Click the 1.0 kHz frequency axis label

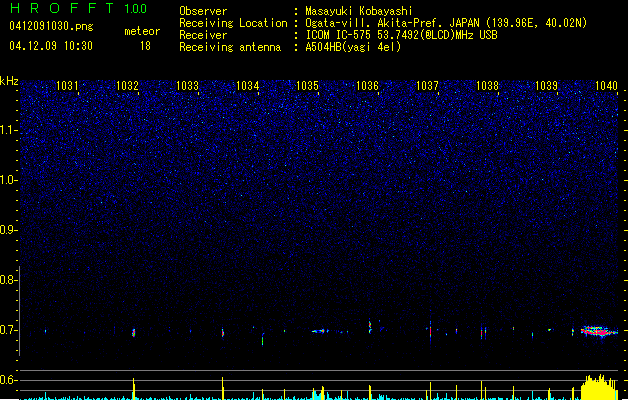(x=8, y=180)
